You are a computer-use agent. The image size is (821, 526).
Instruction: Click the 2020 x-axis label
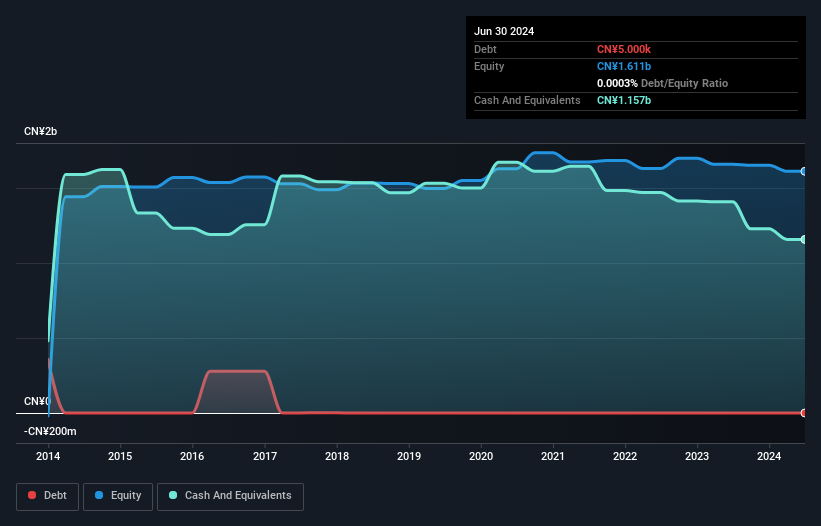coord(481,456)
